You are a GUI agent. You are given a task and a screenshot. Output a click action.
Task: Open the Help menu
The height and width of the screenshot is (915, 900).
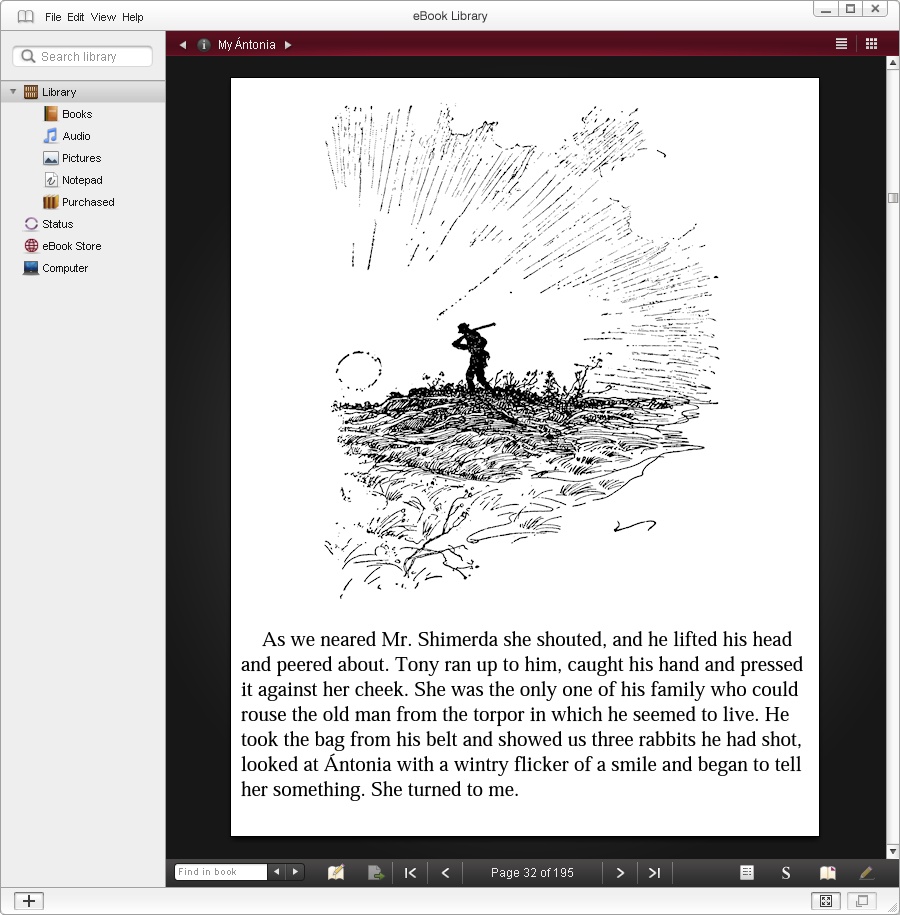[x=132, y=17]
